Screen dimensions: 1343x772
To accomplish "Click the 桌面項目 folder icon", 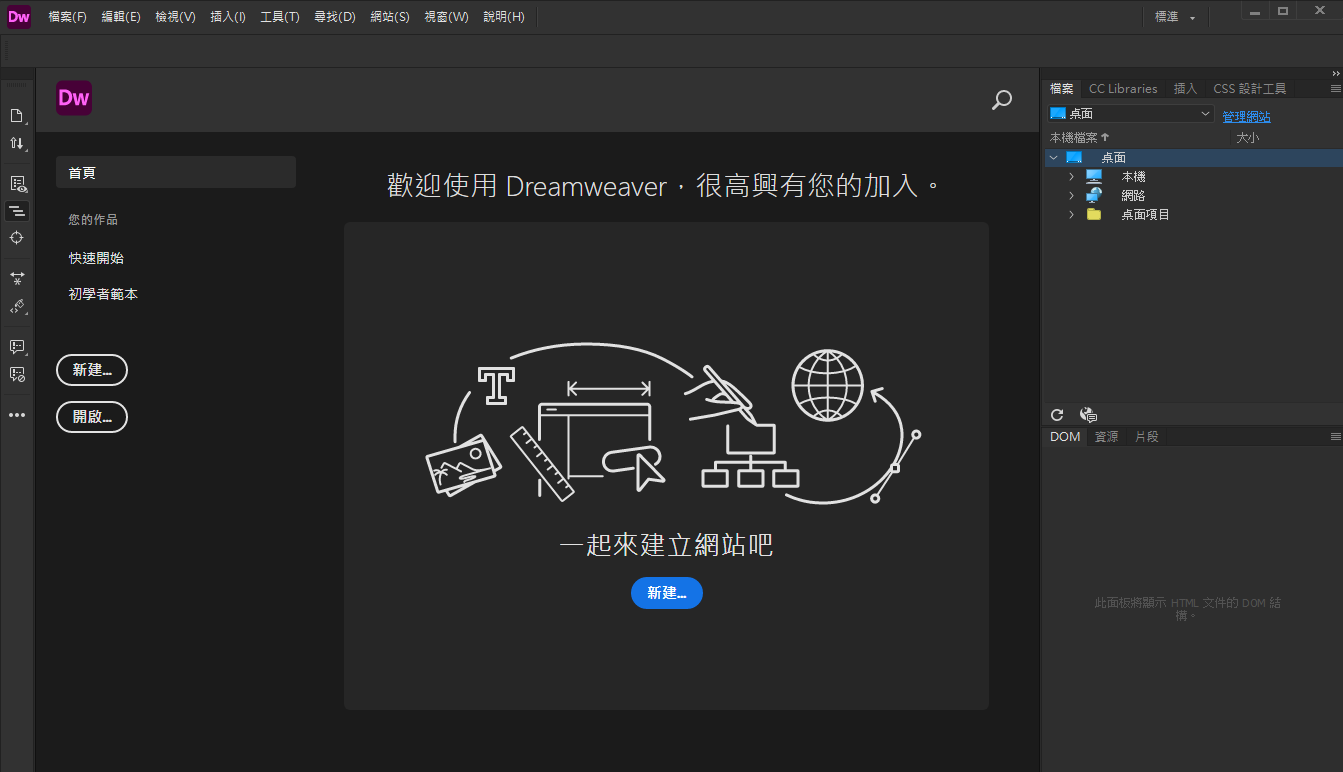I will [1094, 214].
